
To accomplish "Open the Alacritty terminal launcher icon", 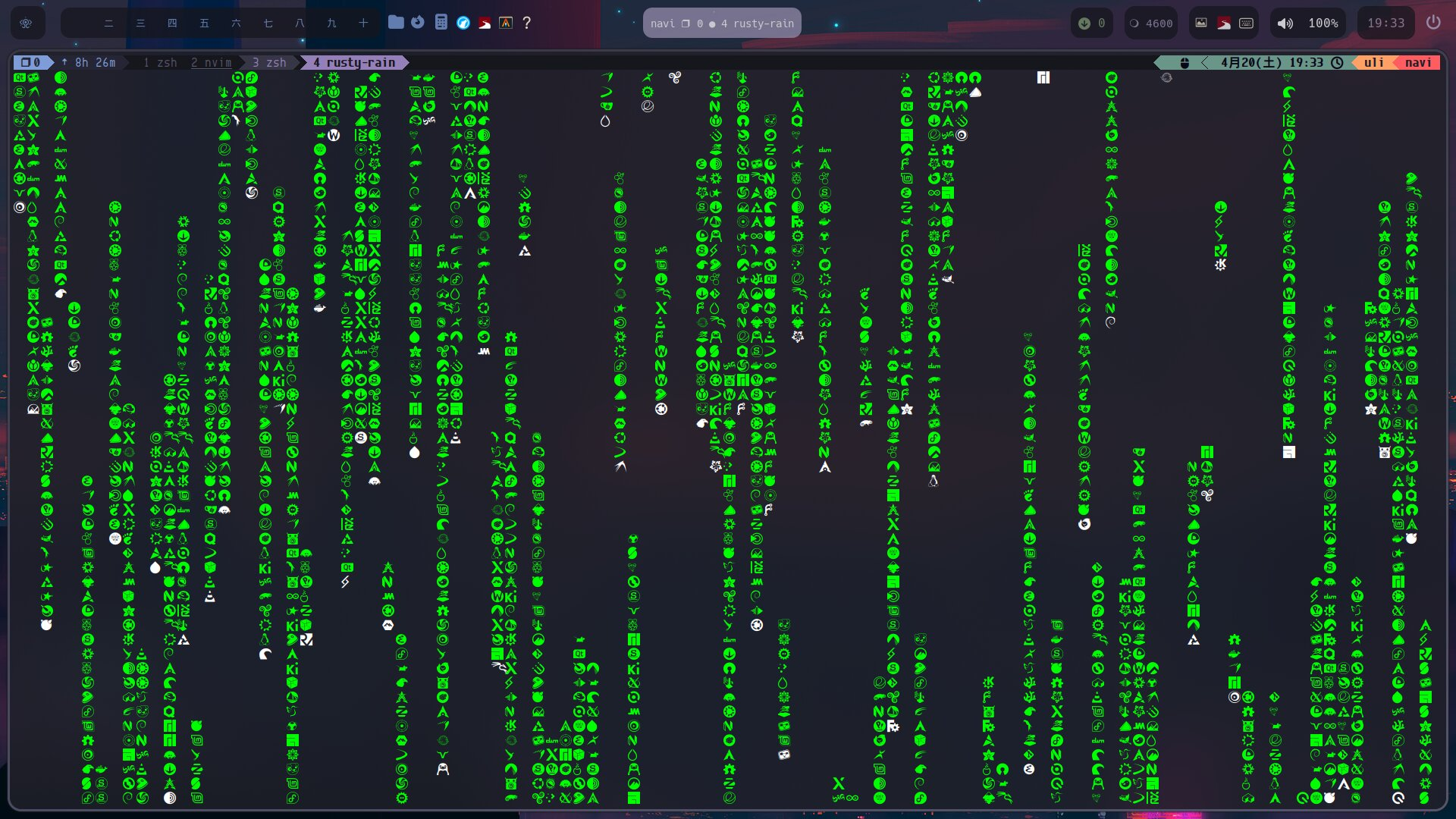I will 506,23.
